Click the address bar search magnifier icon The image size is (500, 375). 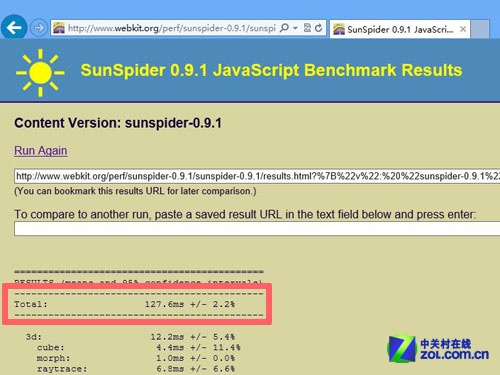click(x=284, y=28)
